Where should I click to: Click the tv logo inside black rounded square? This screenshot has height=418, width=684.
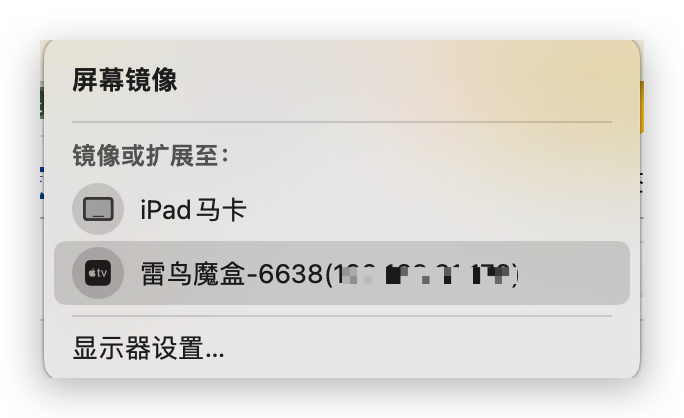98,273
